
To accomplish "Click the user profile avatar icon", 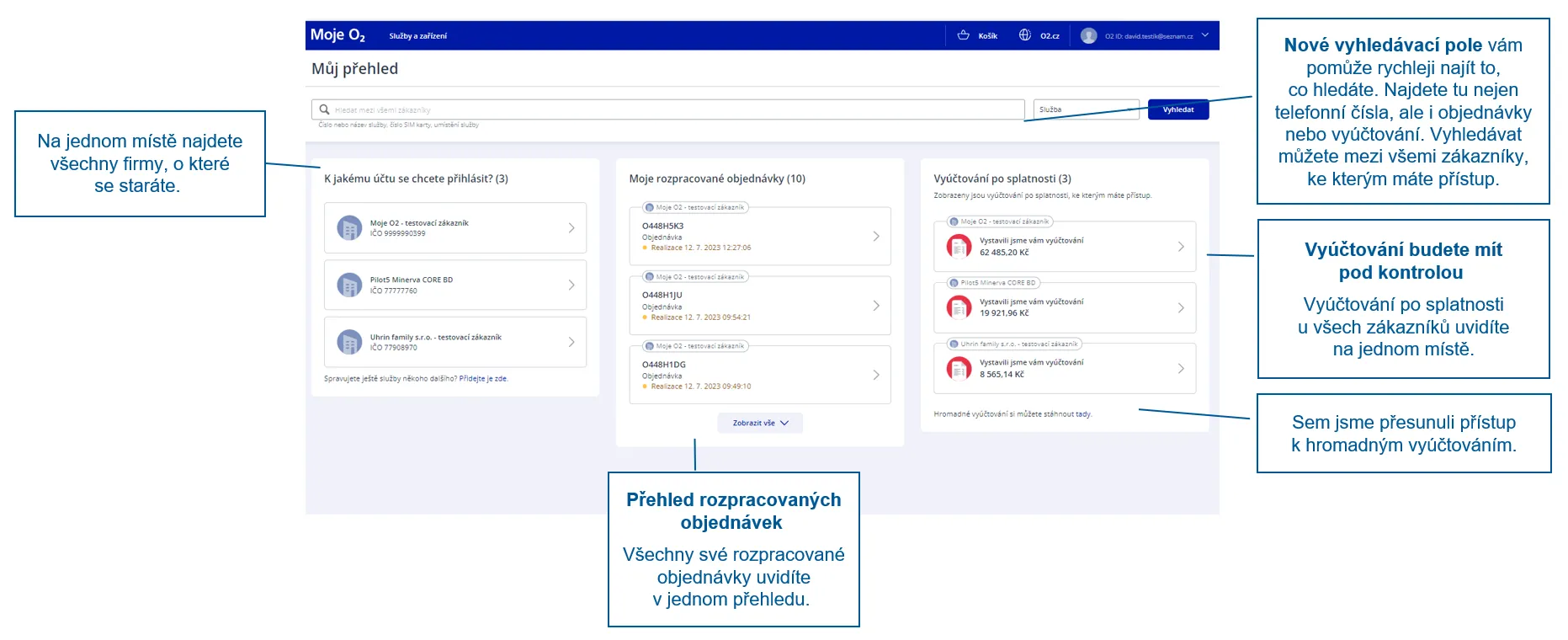I will pos(1088,35).
